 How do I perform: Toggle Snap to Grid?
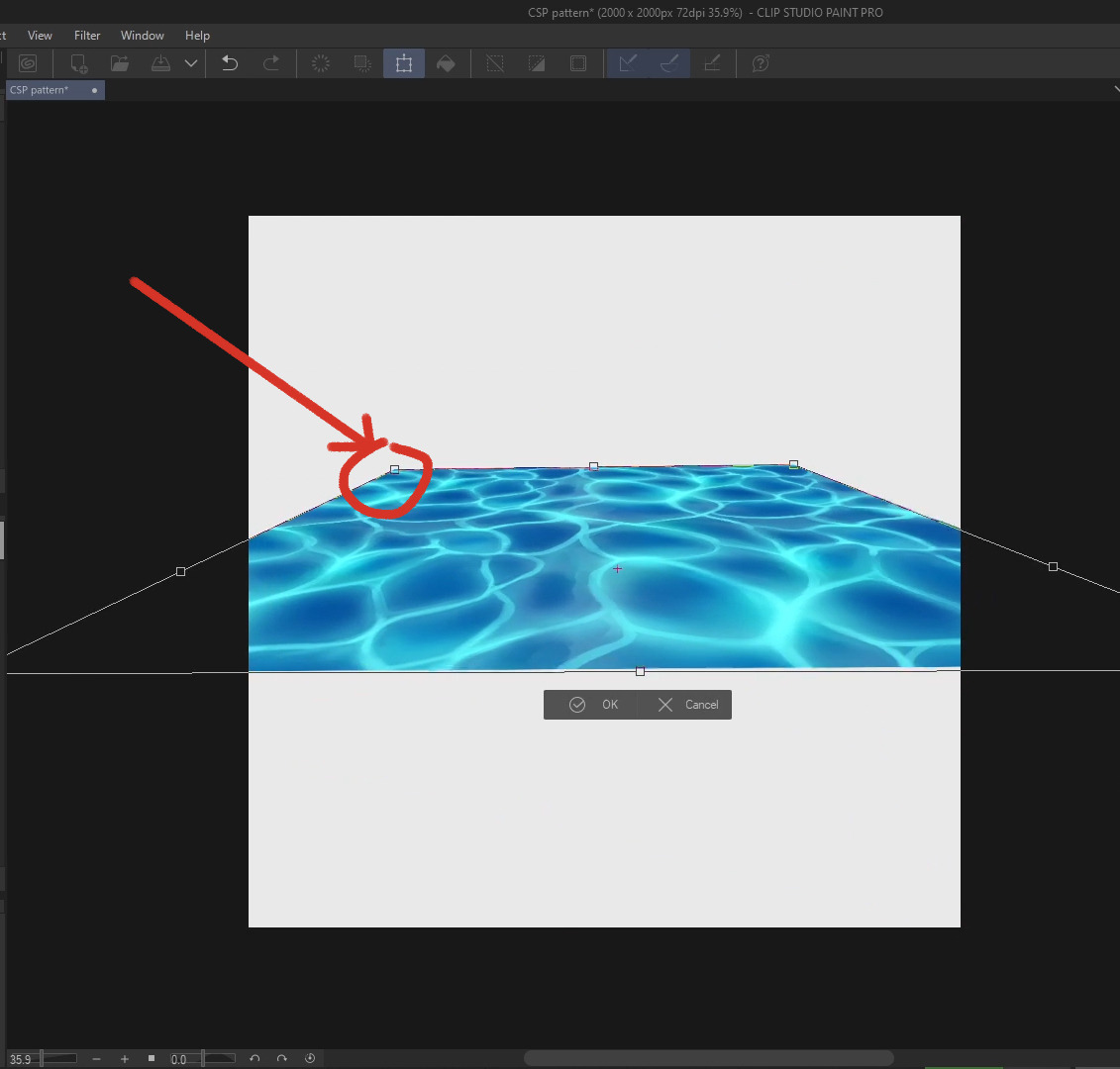coord(711,63)
